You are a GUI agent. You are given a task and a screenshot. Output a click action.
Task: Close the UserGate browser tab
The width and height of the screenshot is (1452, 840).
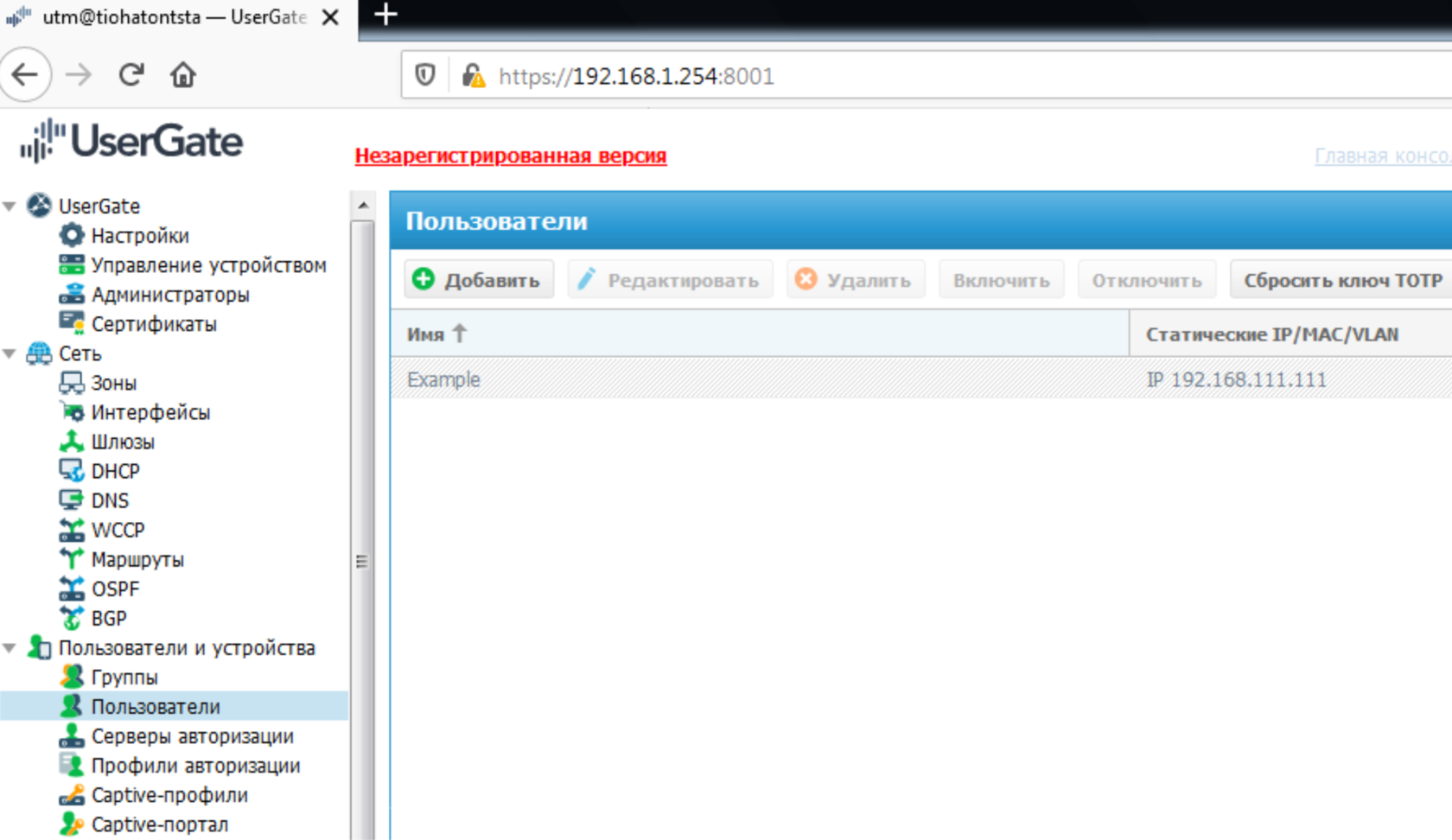(x=330, y=17)
